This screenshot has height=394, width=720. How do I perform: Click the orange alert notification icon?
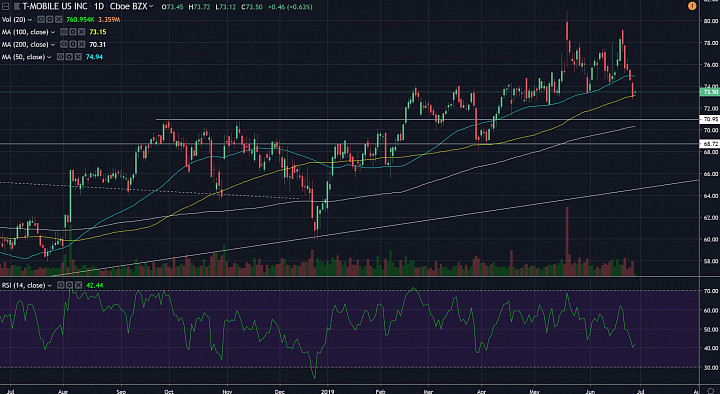click(x=692, y=6)
